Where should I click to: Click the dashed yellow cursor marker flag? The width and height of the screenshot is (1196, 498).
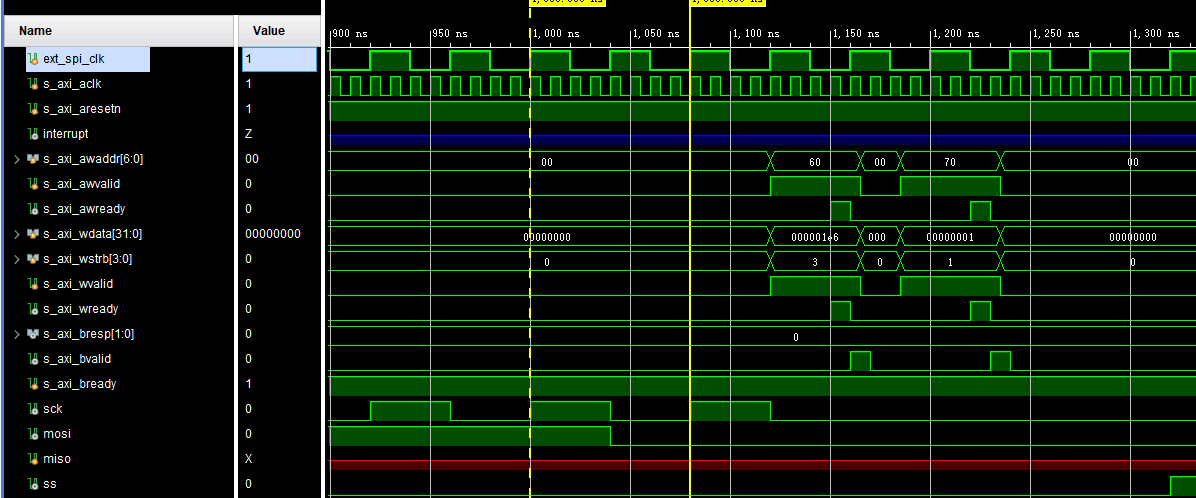pyautogui.click(x=567, y=2)
